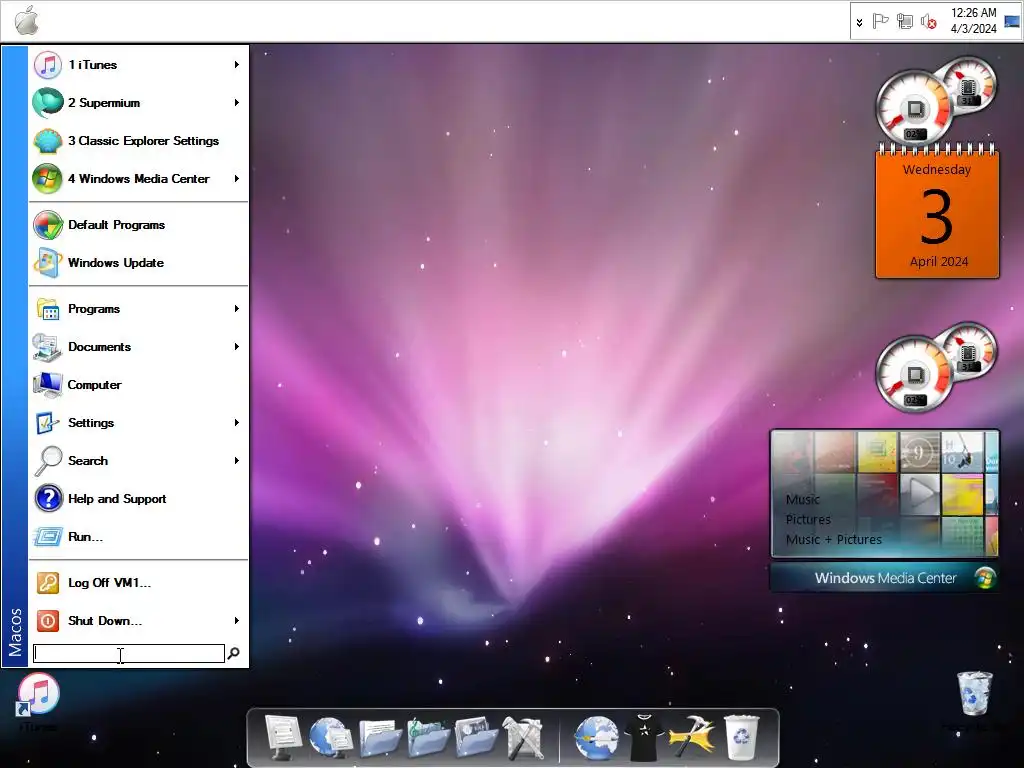Open the iTunes desktop shortcut
The width and height of the screenshot is (1024, 768).
[38, 700]
